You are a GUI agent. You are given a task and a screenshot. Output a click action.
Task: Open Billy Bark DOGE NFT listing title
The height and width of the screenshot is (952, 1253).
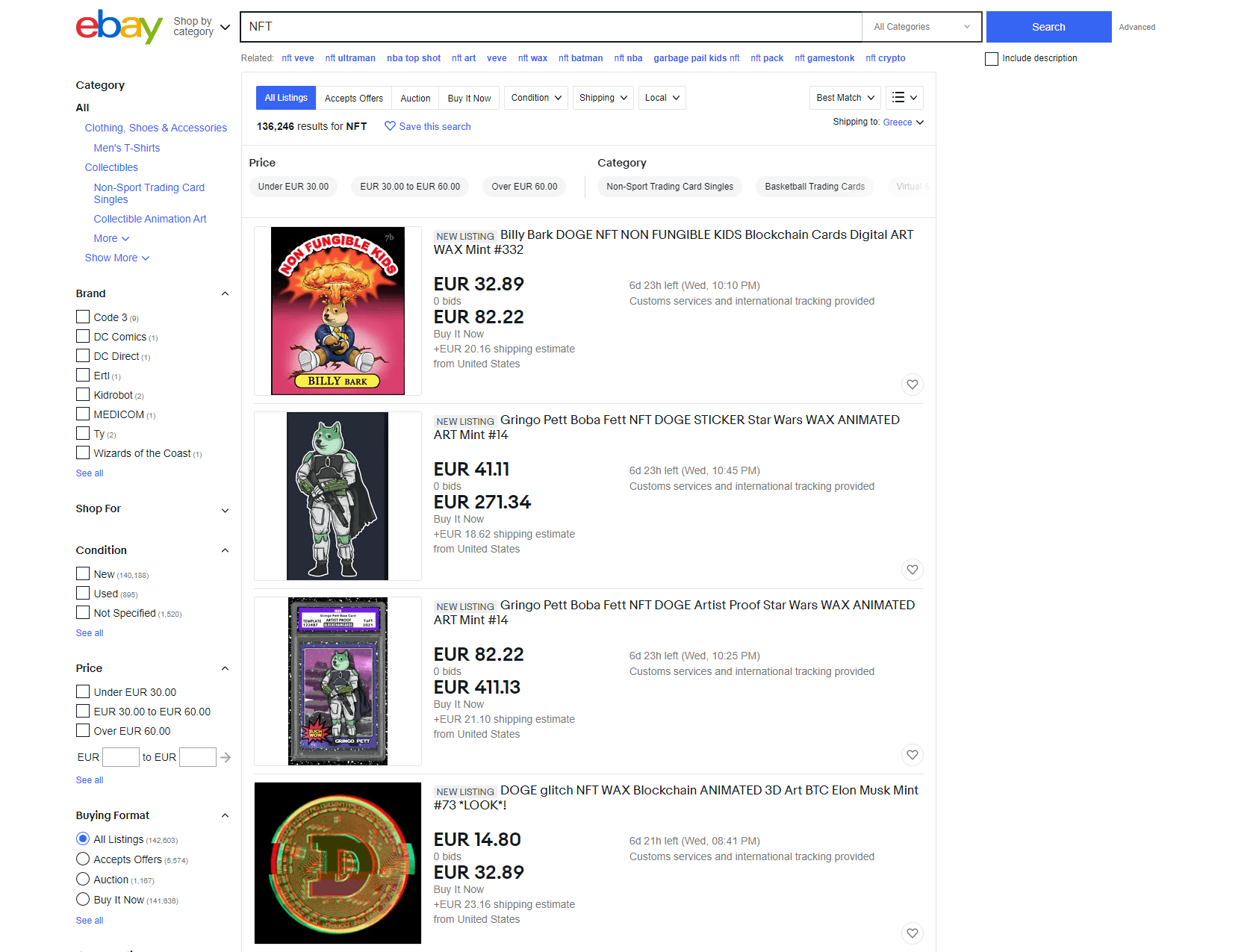coord(674,242)
